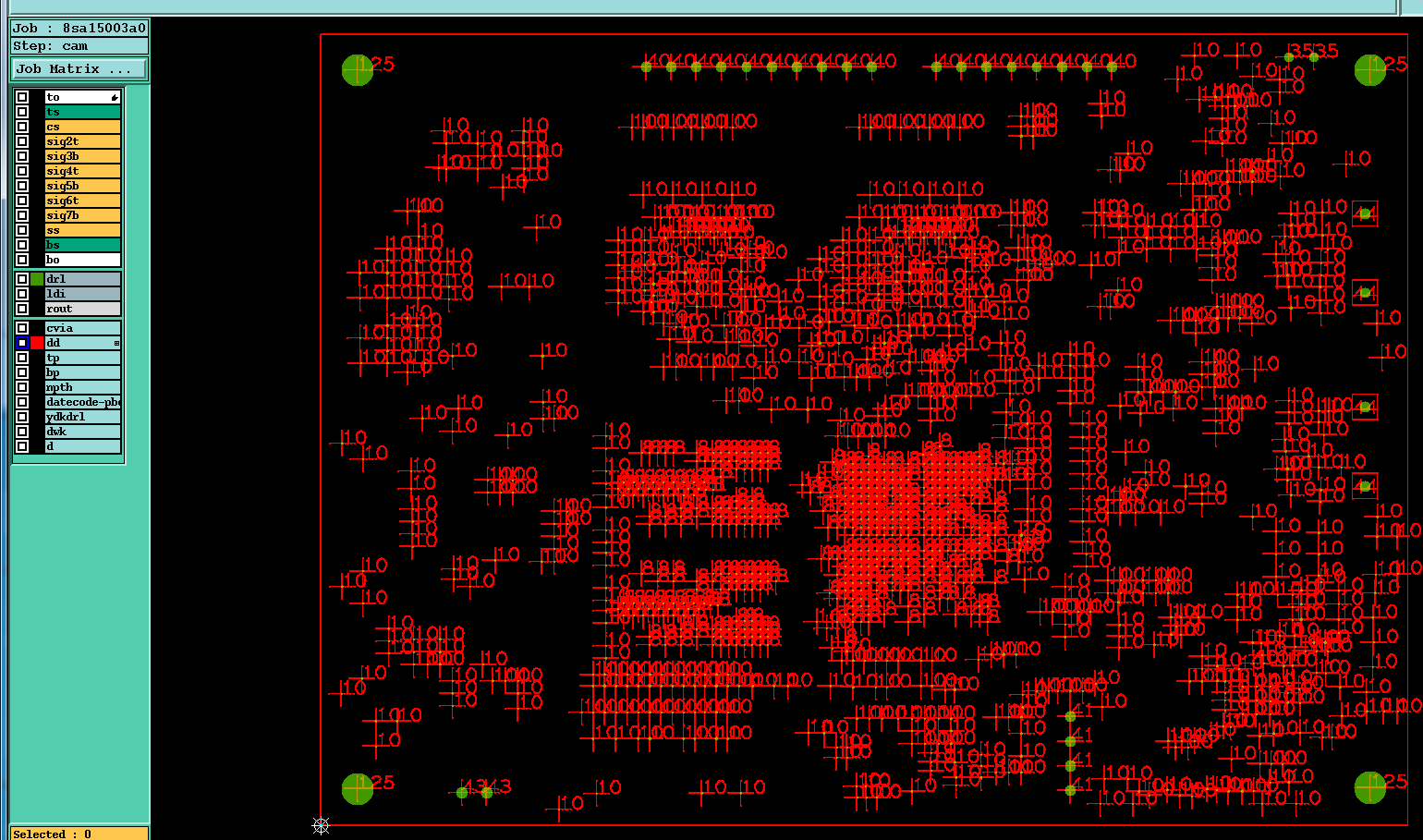
Task: Click the red color swatch of dd layer
Action: [x=37, y=343]
